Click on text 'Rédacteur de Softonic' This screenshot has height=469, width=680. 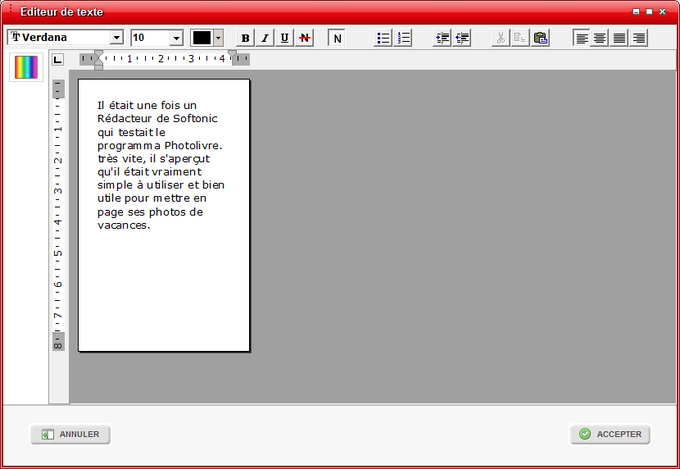click(157, 118)
